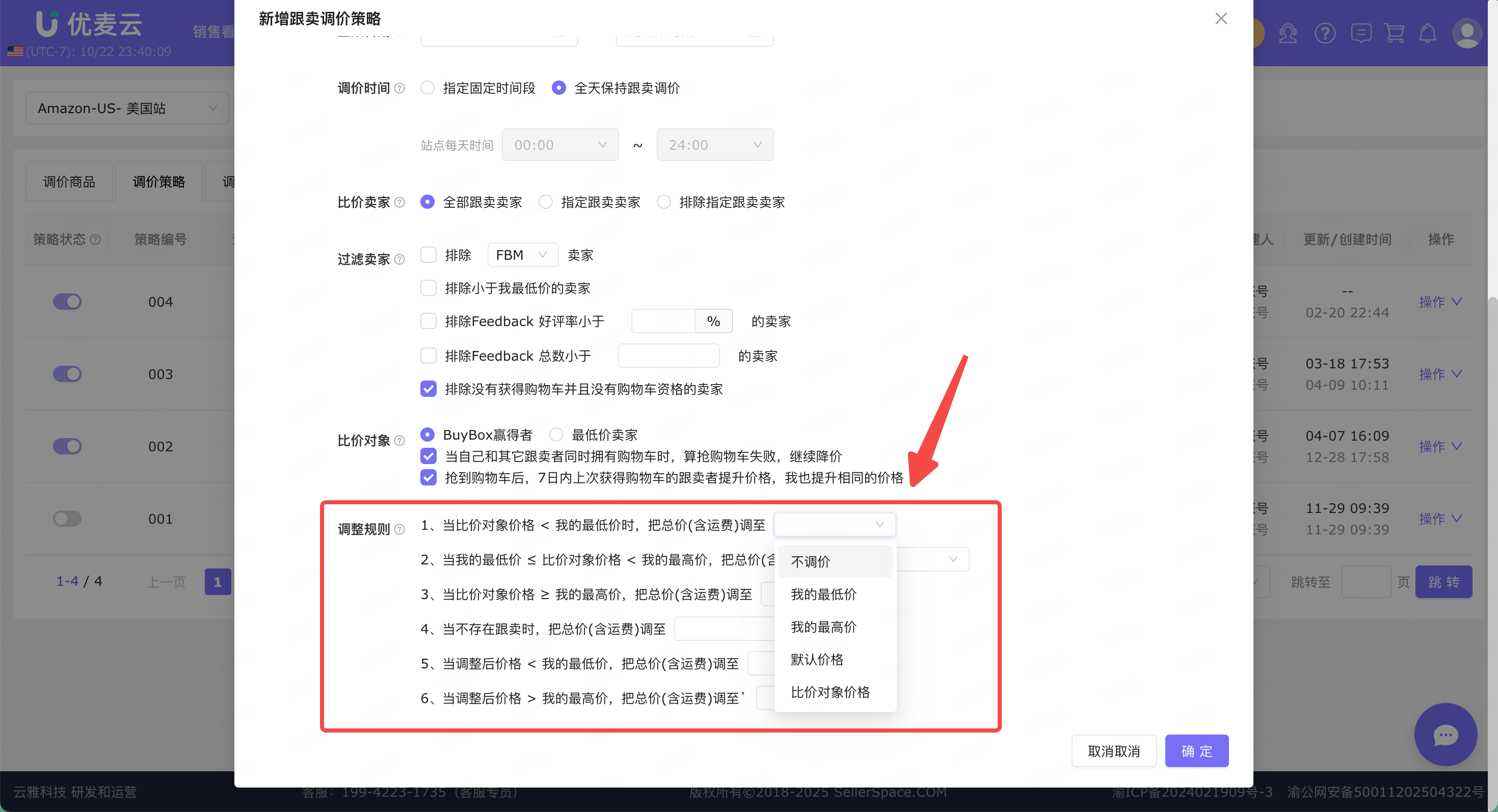The width and height of the screenshot is (1498, 812).
Task: Open the floating chat bubble button
Action: [x=1445, y=735]
